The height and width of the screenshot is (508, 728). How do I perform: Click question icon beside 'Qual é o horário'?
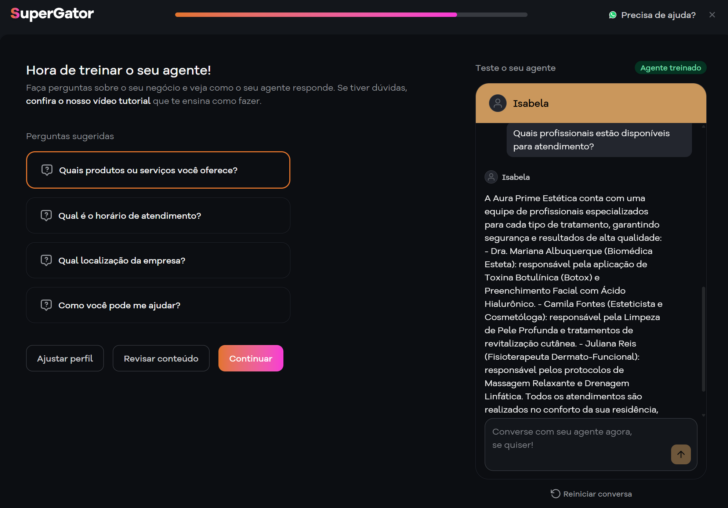[46, 215]
